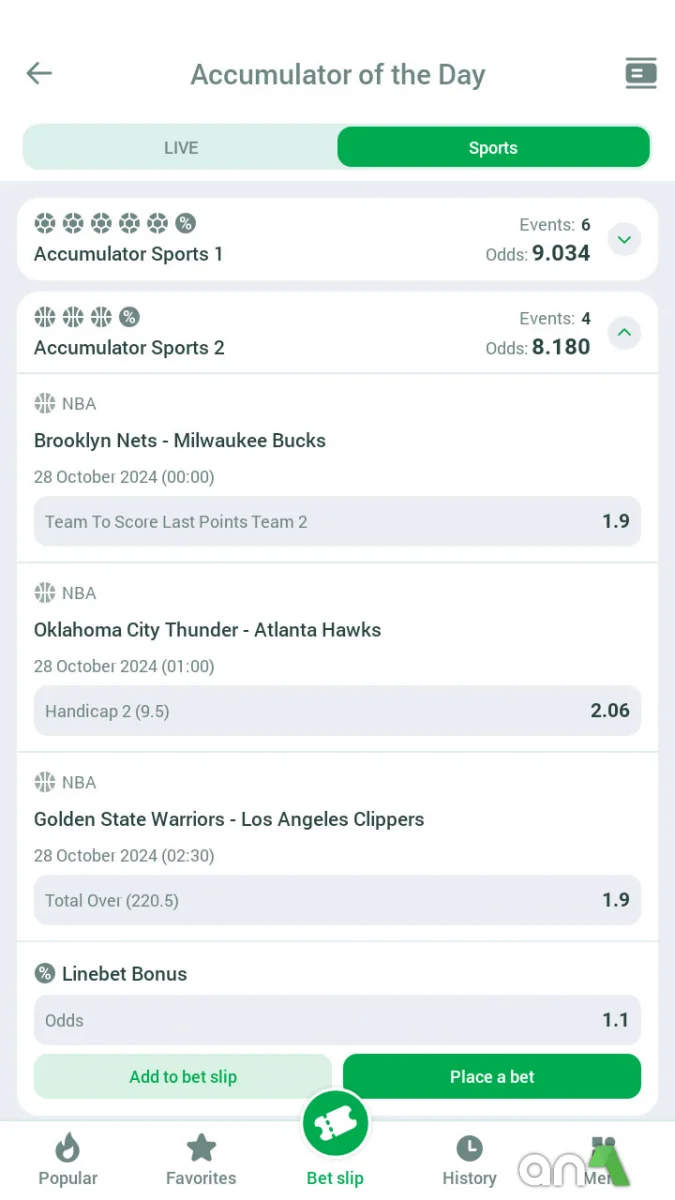
Task: Switch to the LIVE tab
Action: coord(181,147)
